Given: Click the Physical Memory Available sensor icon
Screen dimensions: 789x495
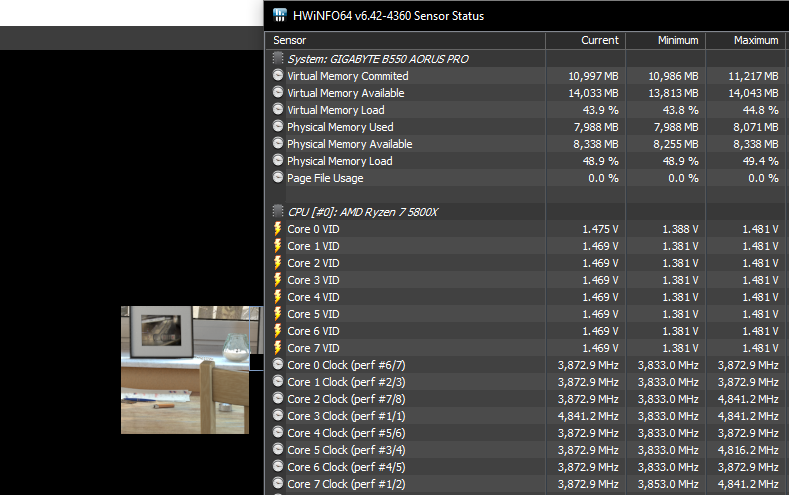Looking at the screenshot, I should [x=278, y=143].
